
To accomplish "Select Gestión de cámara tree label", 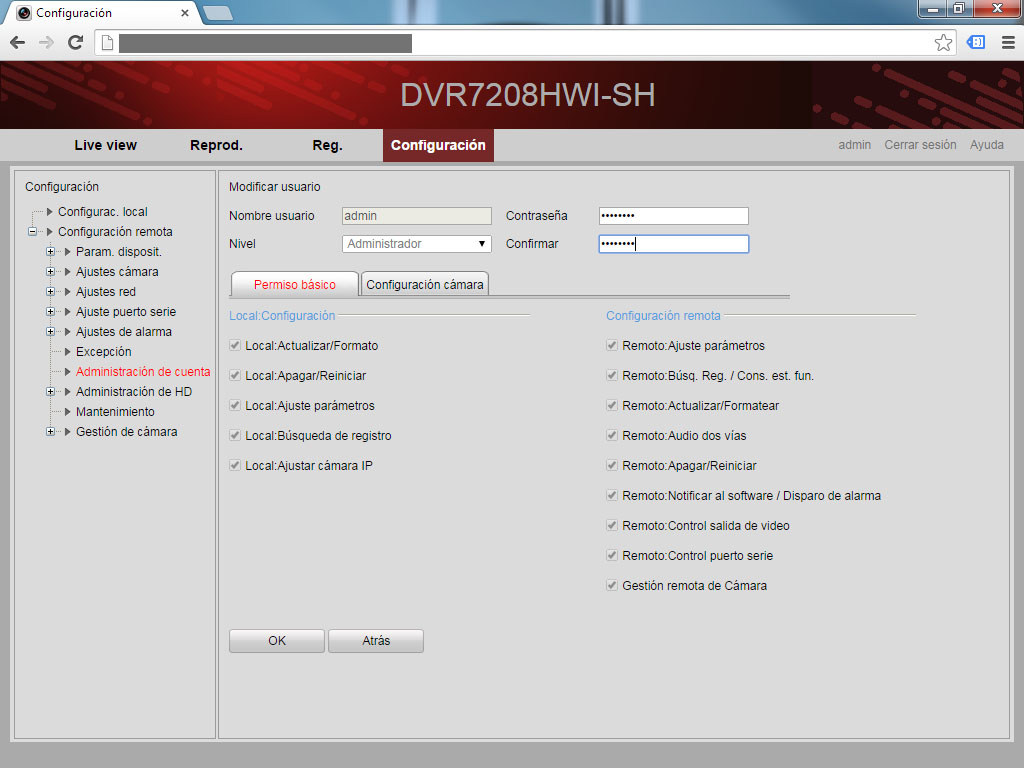I will click(127, 432).
